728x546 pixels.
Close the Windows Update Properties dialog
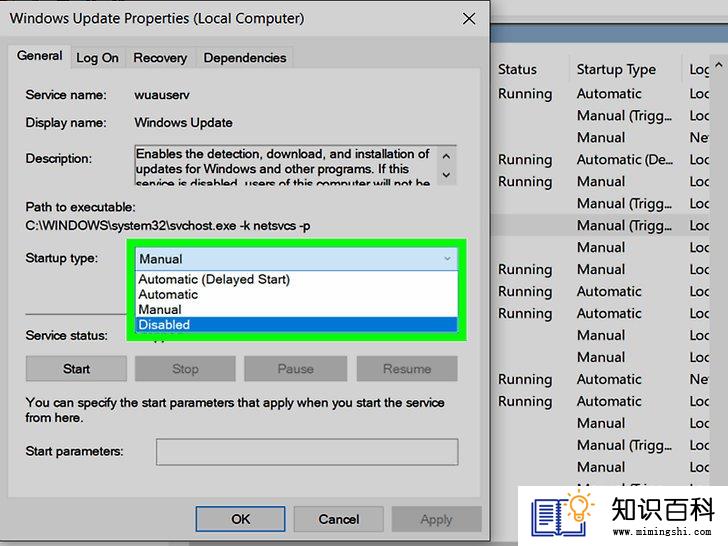469,19
